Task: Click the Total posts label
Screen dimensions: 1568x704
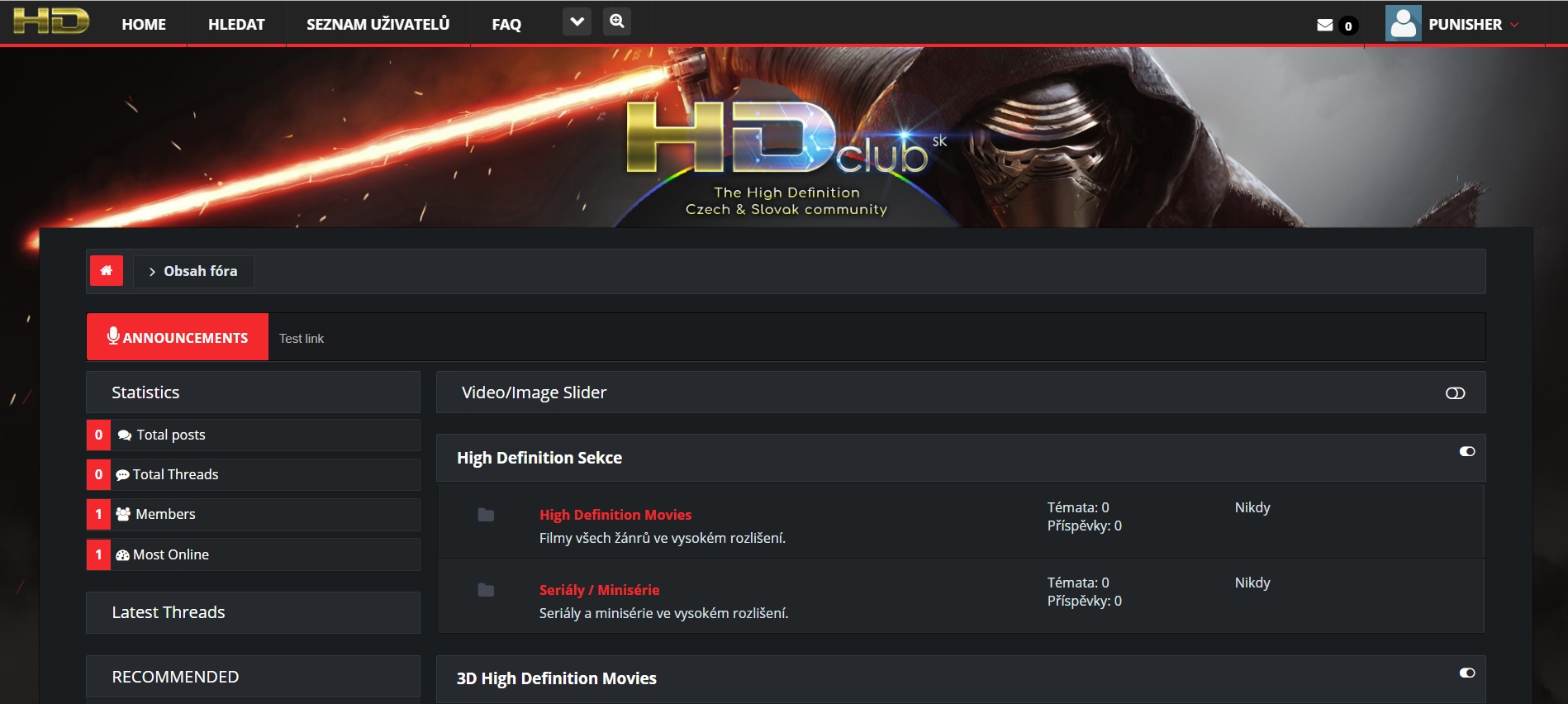Action: 171,435
